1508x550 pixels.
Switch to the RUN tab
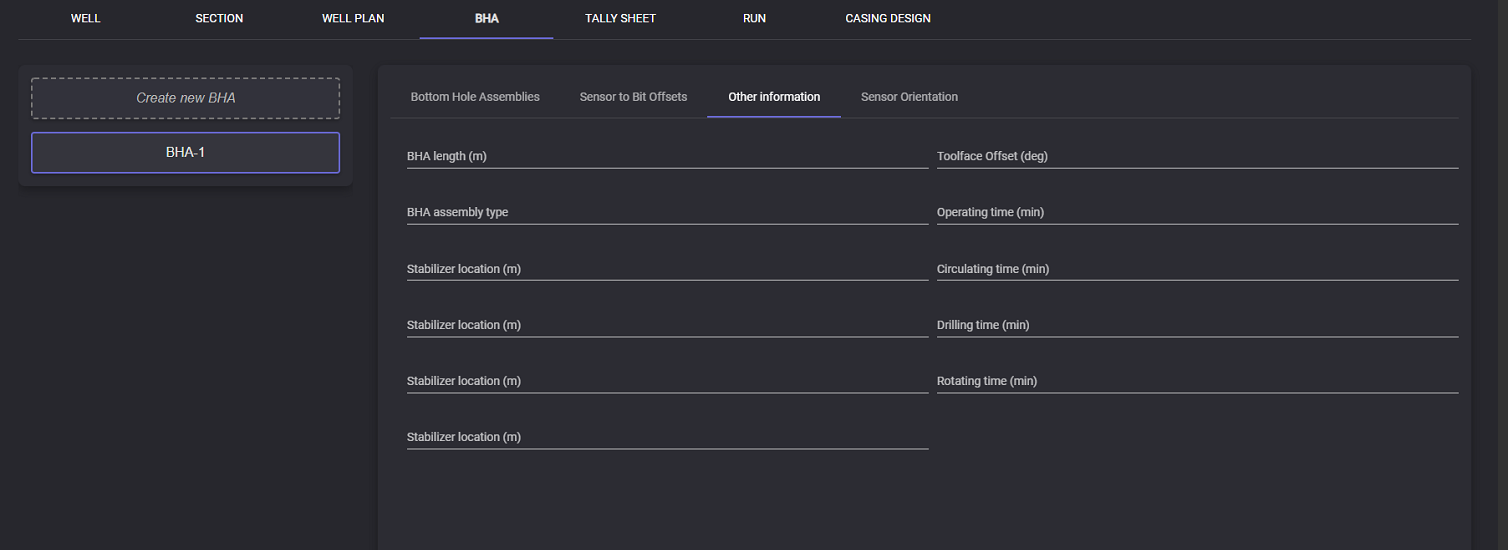pyautogui.click(x=754, y=18)
